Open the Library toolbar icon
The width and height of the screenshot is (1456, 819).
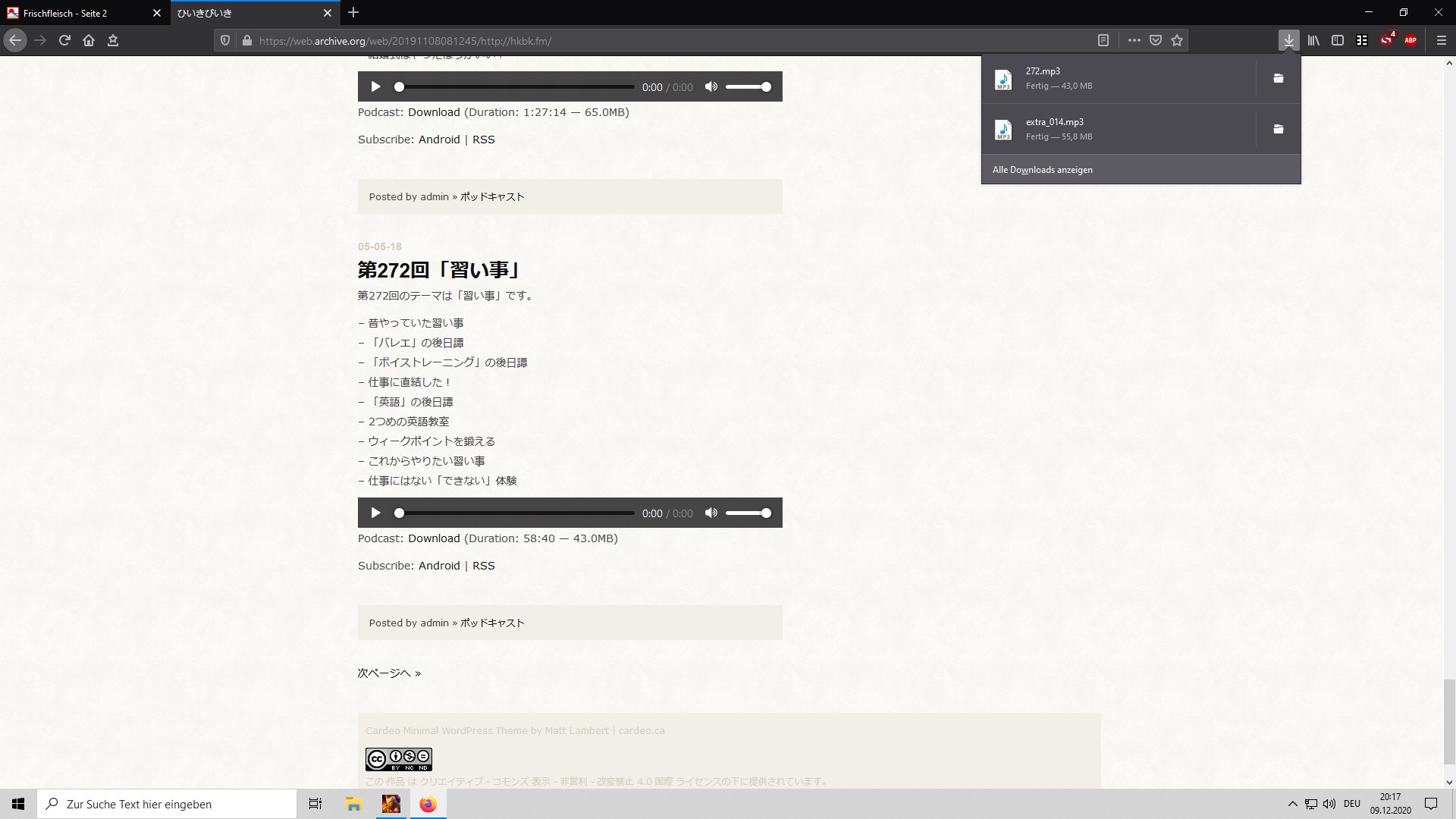(x=1313, y=40)
